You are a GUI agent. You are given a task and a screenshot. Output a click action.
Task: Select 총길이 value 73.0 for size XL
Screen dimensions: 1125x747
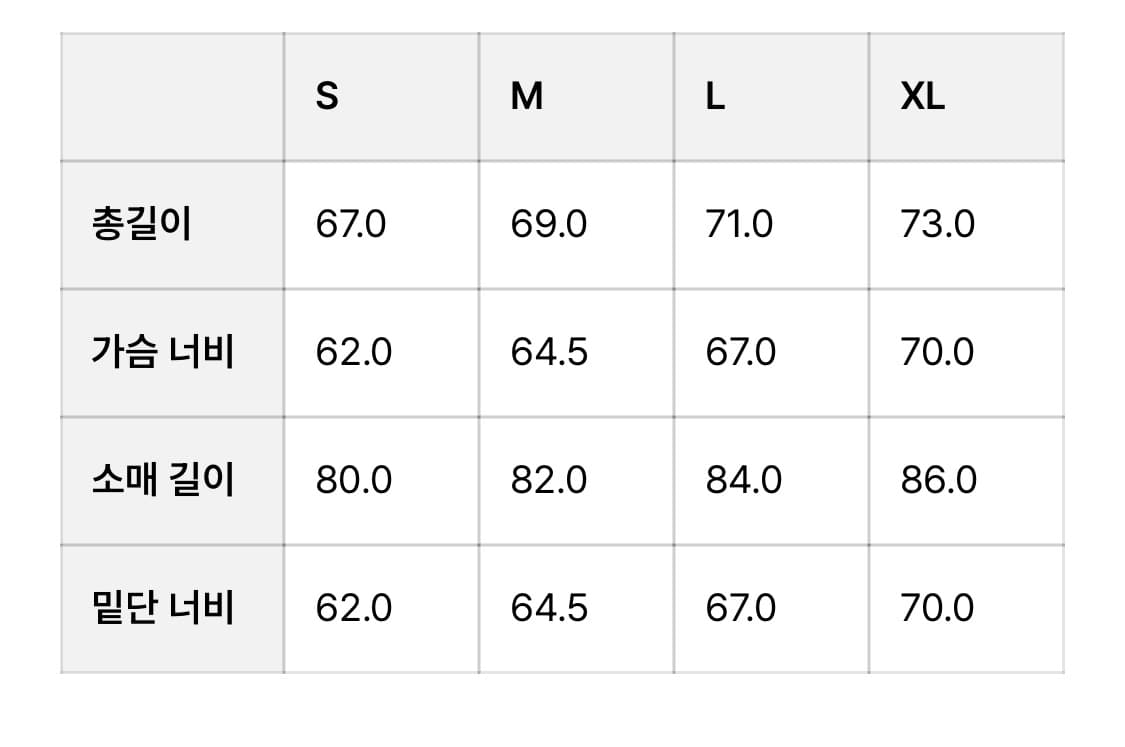tap(937, 224)
